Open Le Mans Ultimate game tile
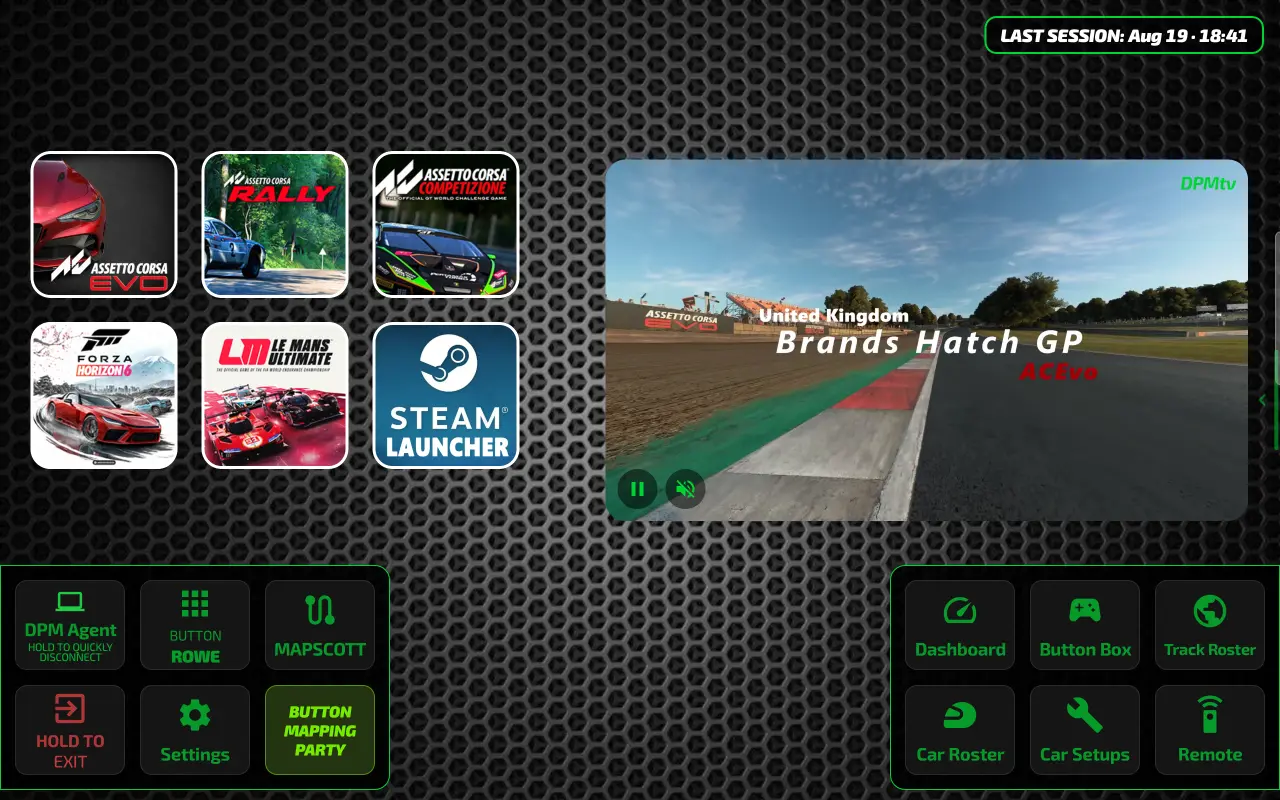 pos(275,396)
